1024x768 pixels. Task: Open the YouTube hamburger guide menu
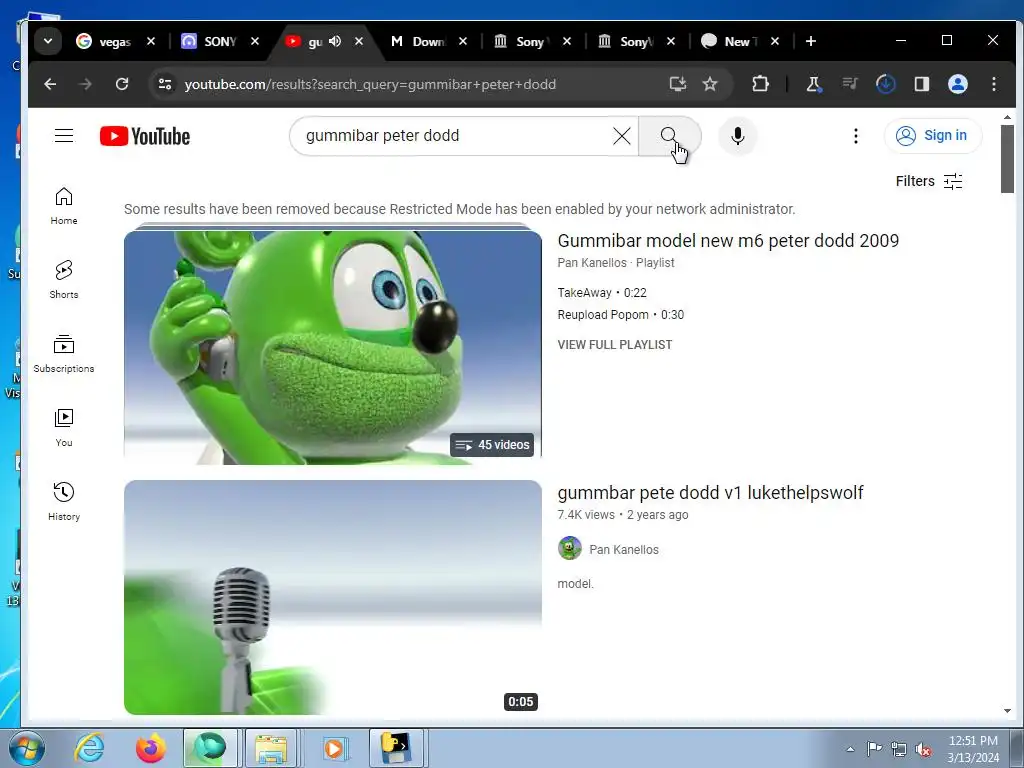pyautogui.click(x=64, y=136)
